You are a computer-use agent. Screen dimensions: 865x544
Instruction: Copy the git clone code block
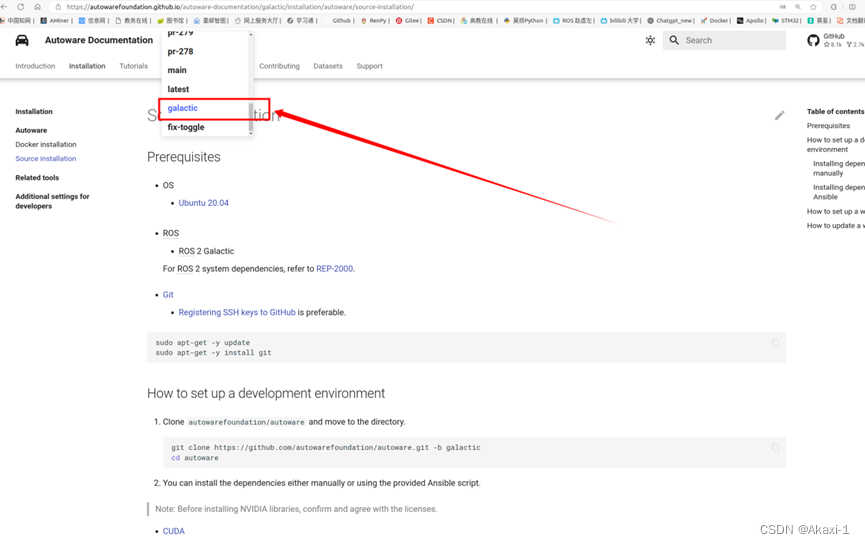[x=775, y=447]
